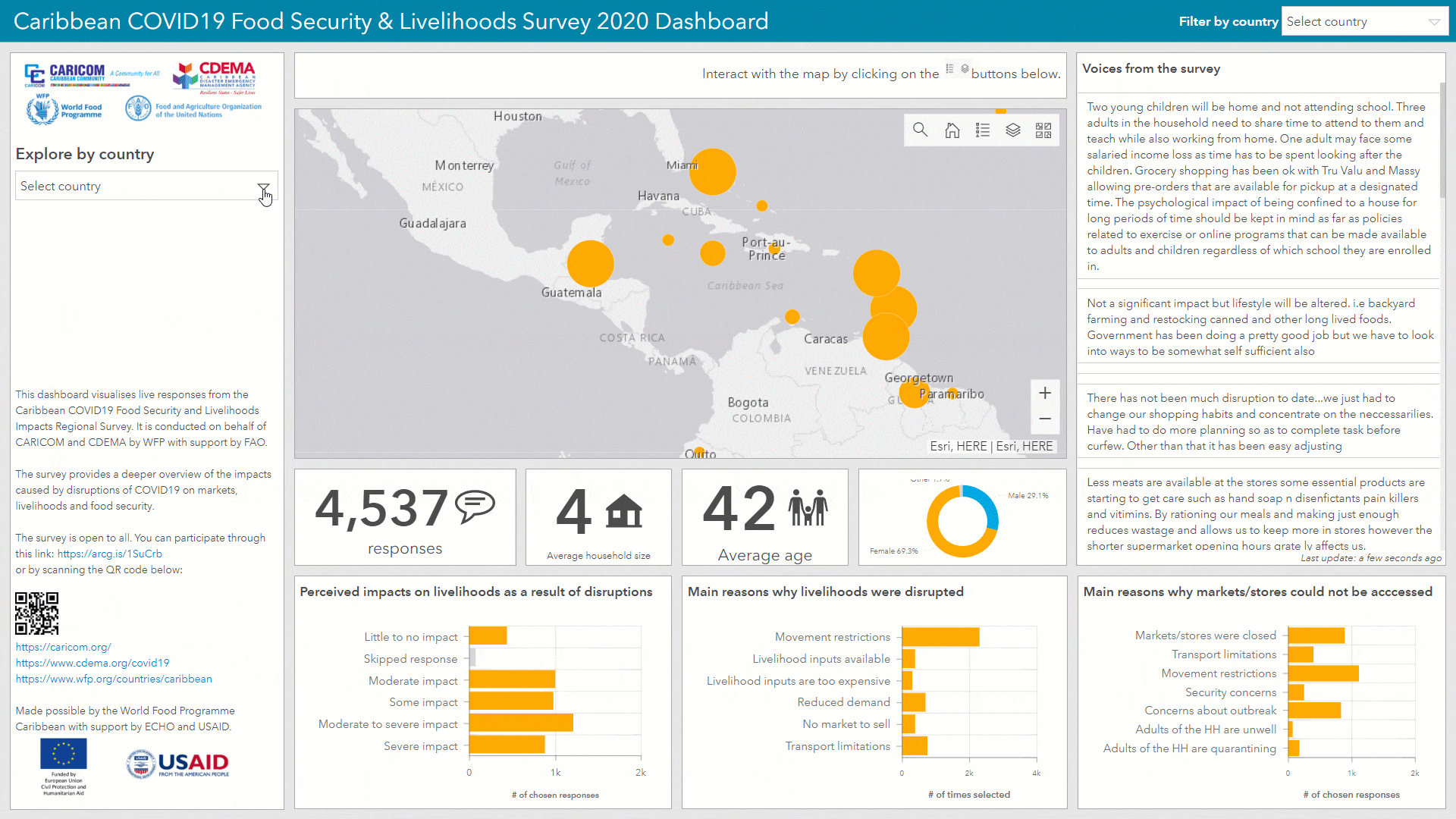Screen dimensions: 1456x819
Task: Click the QR code image
Action: pyautogui.click(x=36, y=613)
